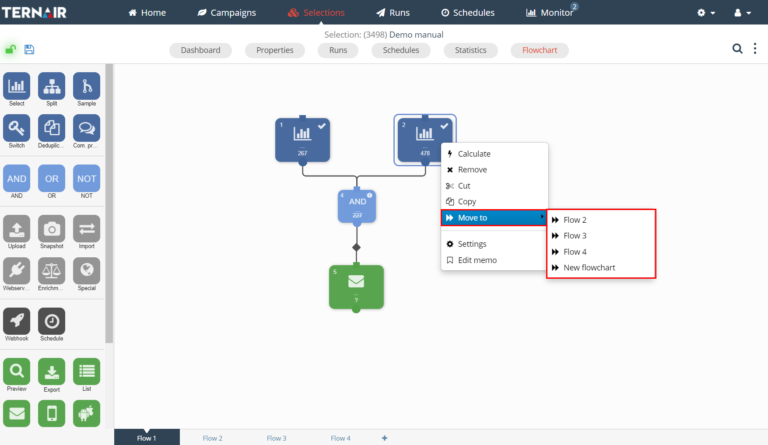Pick the Split tool icon
Image resolution: width=768 pixels, height=445 pixels.
tap(51, 86)
